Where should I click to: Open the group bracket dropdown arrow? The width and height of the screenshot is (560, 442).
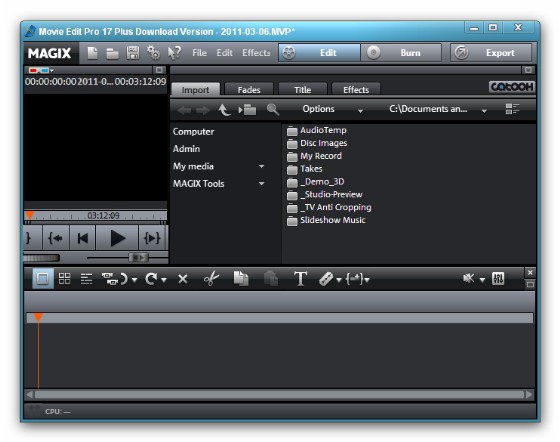[x=366, y=280]
